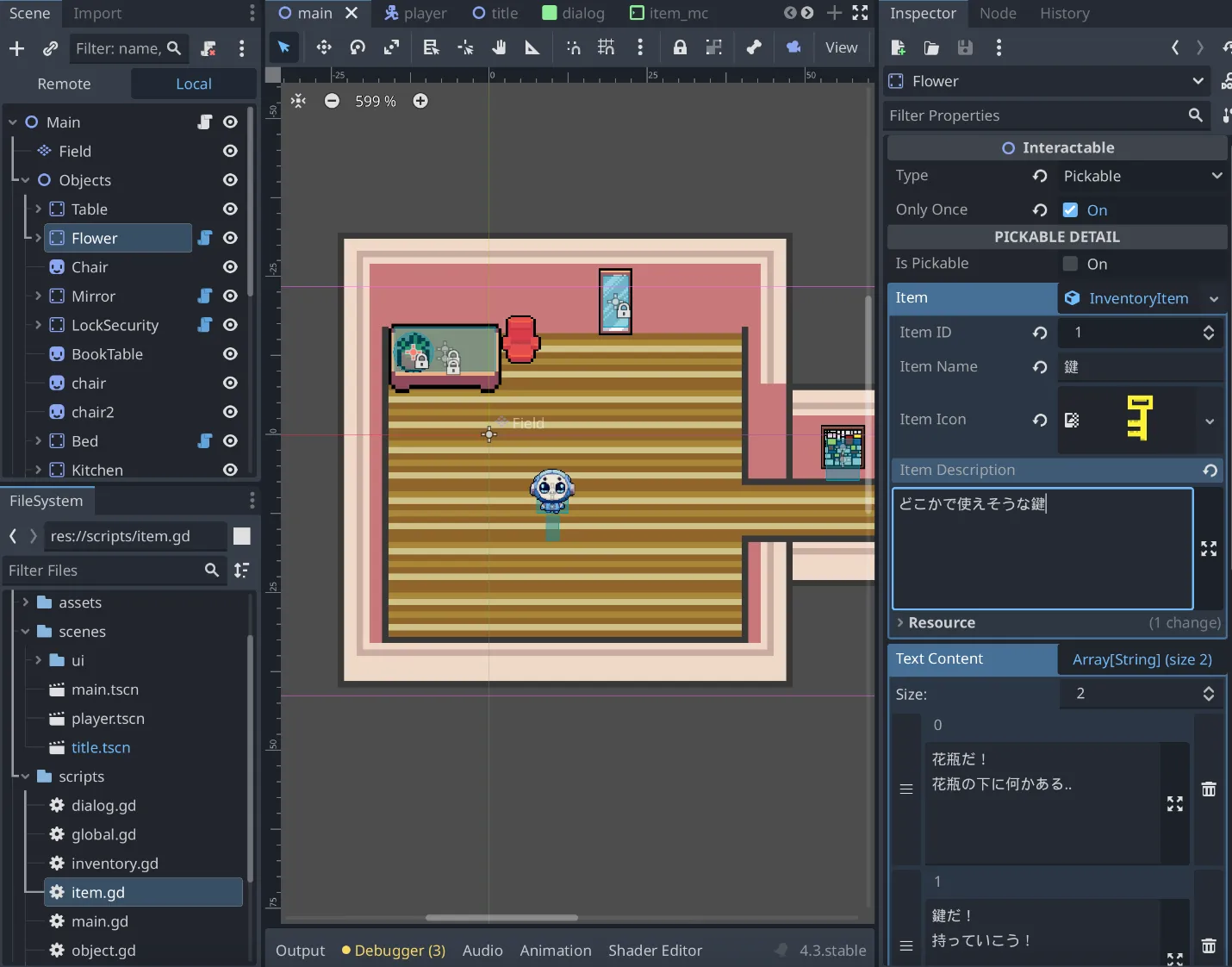The height and width of the screenshot is (967, 1232).
Task: Click the Remote scene tree button
Action: (65, 84)
